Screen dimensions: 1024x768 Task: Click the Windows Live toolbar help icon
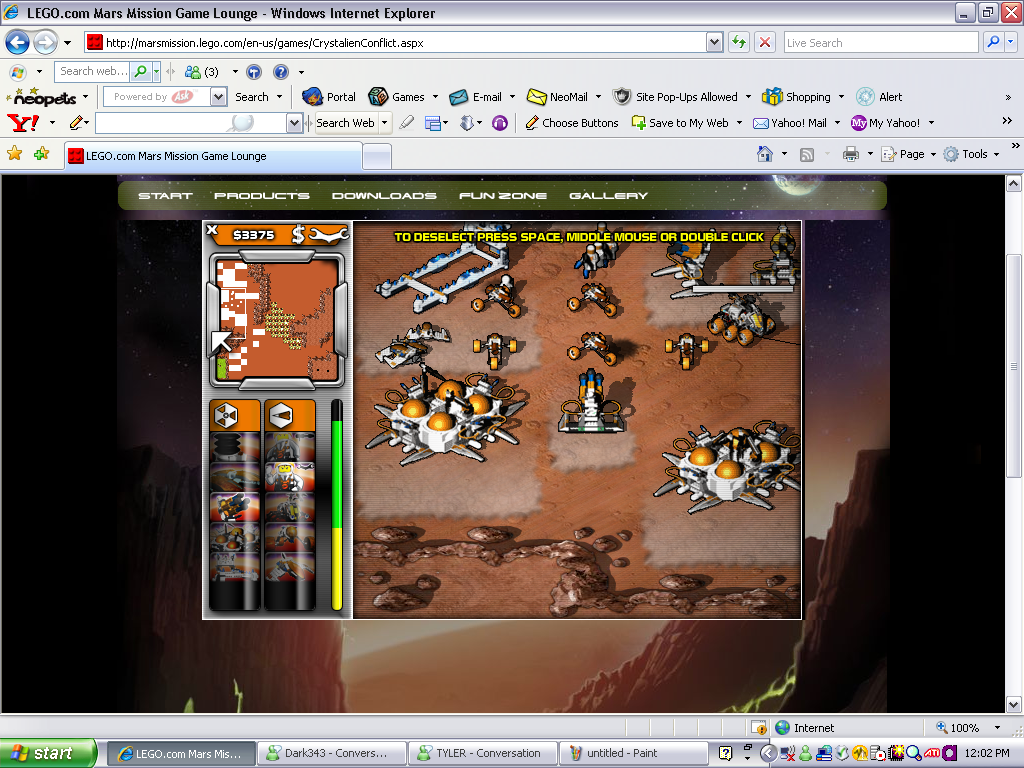(281, 72)
